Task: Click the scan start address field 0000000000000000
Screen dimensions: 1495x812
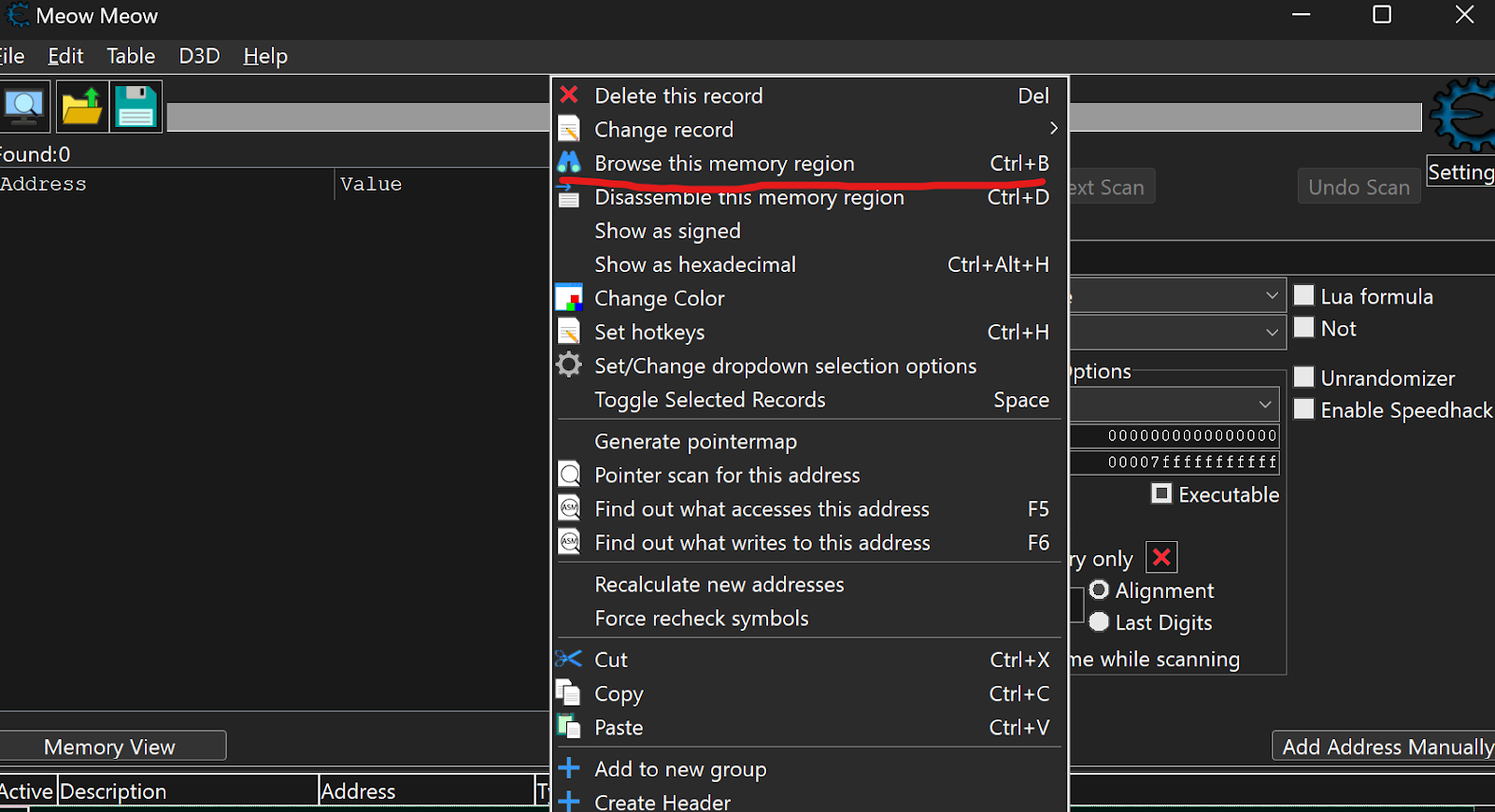Action: tap(1175, 435)
